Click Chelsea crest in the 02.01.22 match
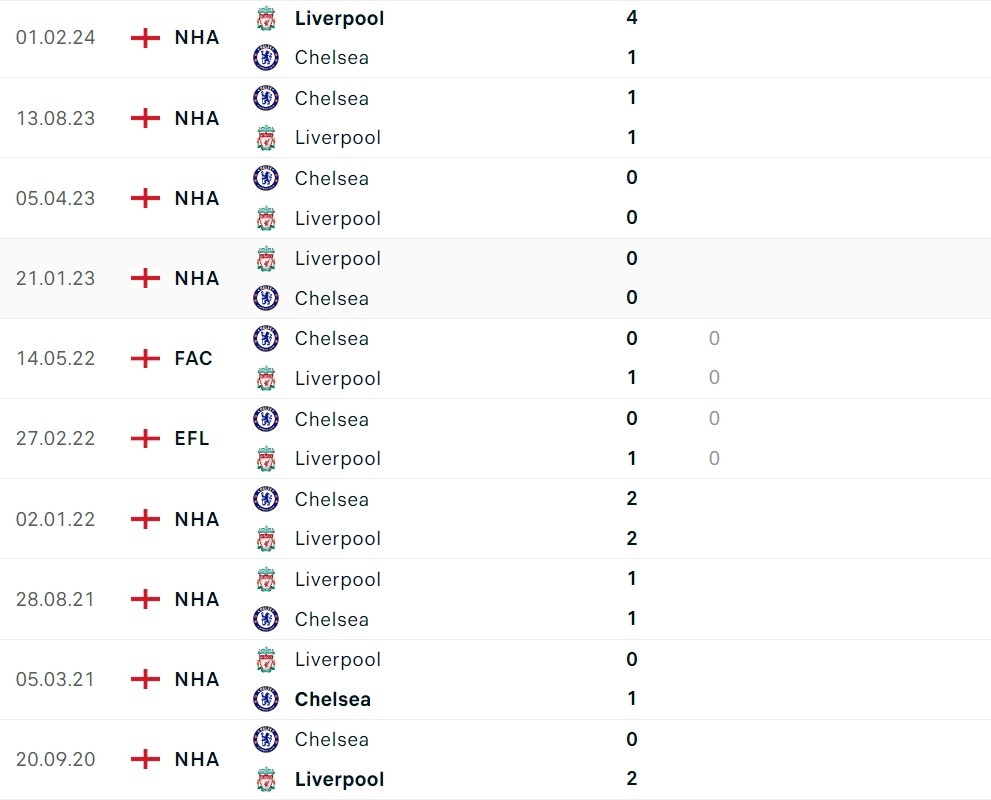This screenshot has height=800, width=991. pos(266,499)
